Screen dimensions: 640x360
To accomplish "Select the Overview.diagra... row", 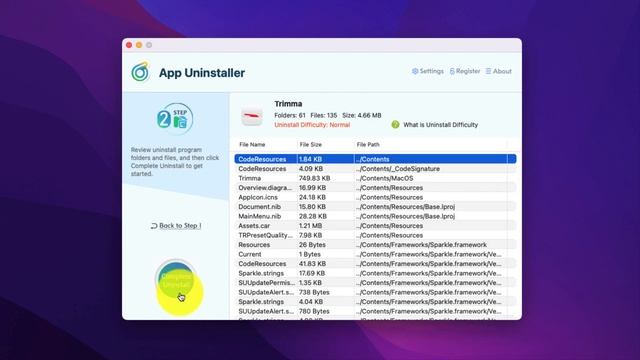I will coord(375,187).
